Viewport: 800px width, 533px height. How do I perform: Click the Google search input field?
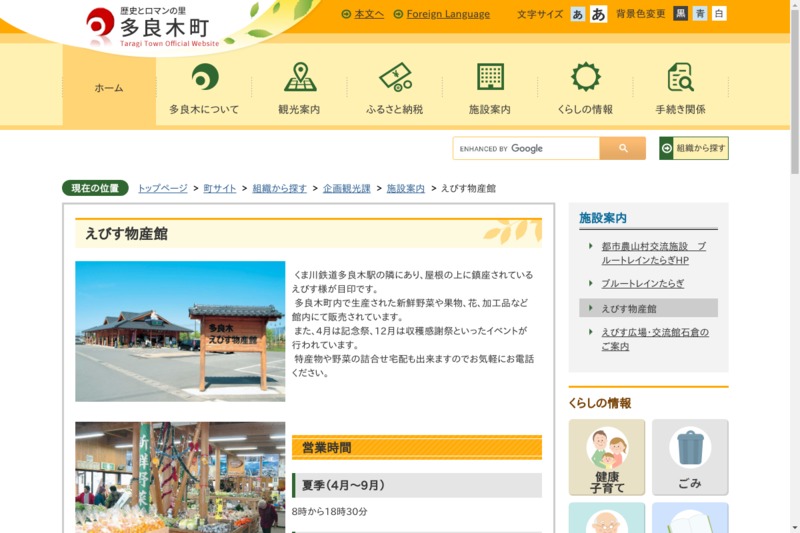525,149
